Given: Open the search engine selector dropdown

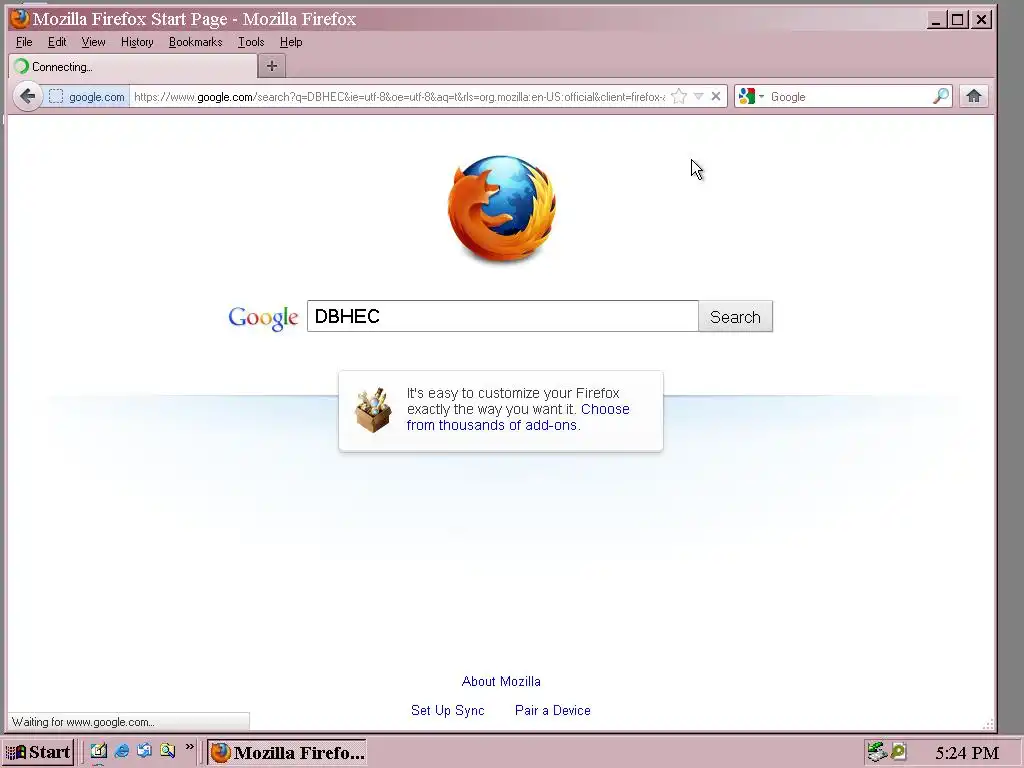Looking at the screenshot, I should (751, 97).
